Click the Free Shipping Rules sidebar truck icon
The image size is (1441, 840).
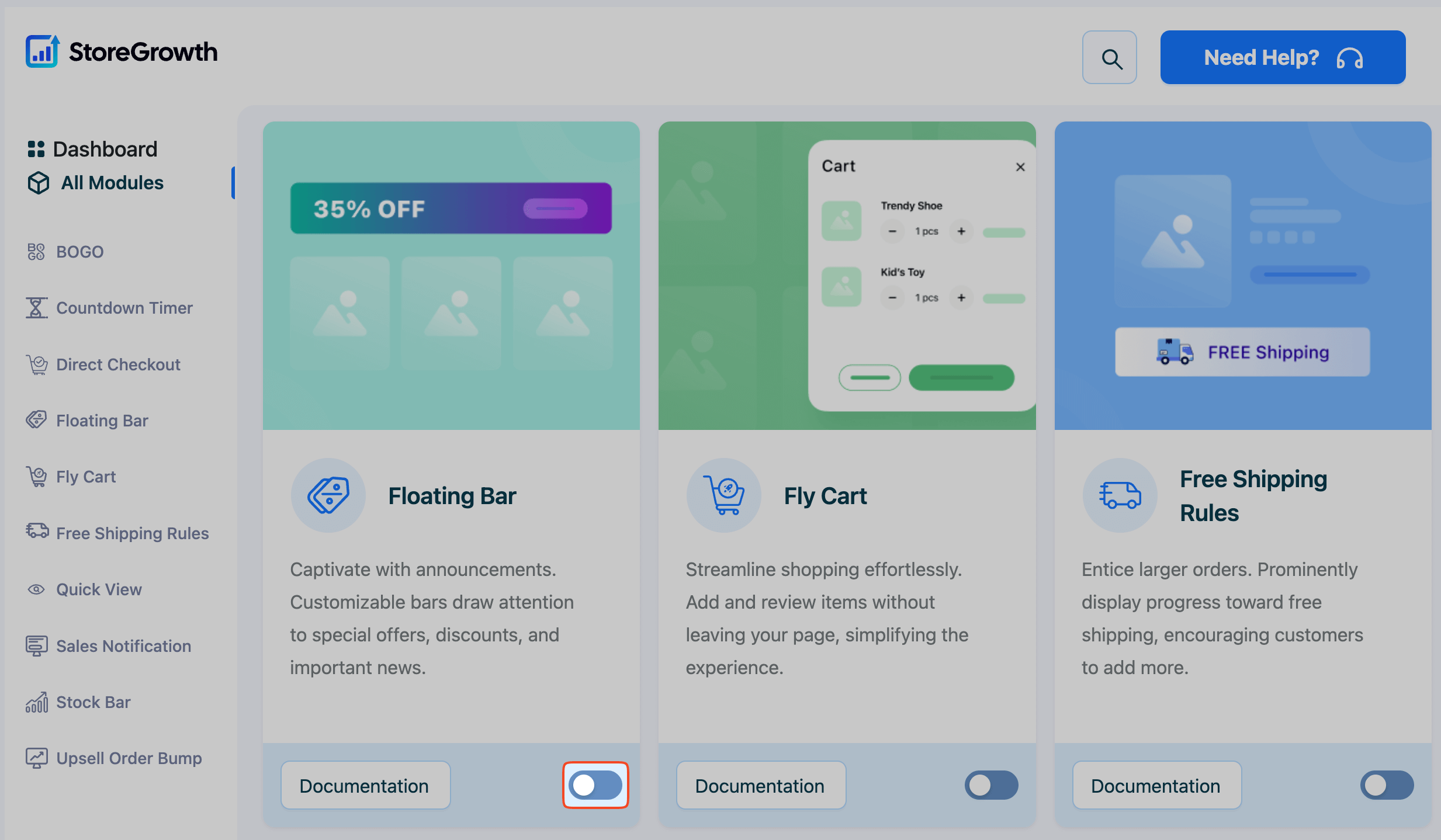[37, 530]
